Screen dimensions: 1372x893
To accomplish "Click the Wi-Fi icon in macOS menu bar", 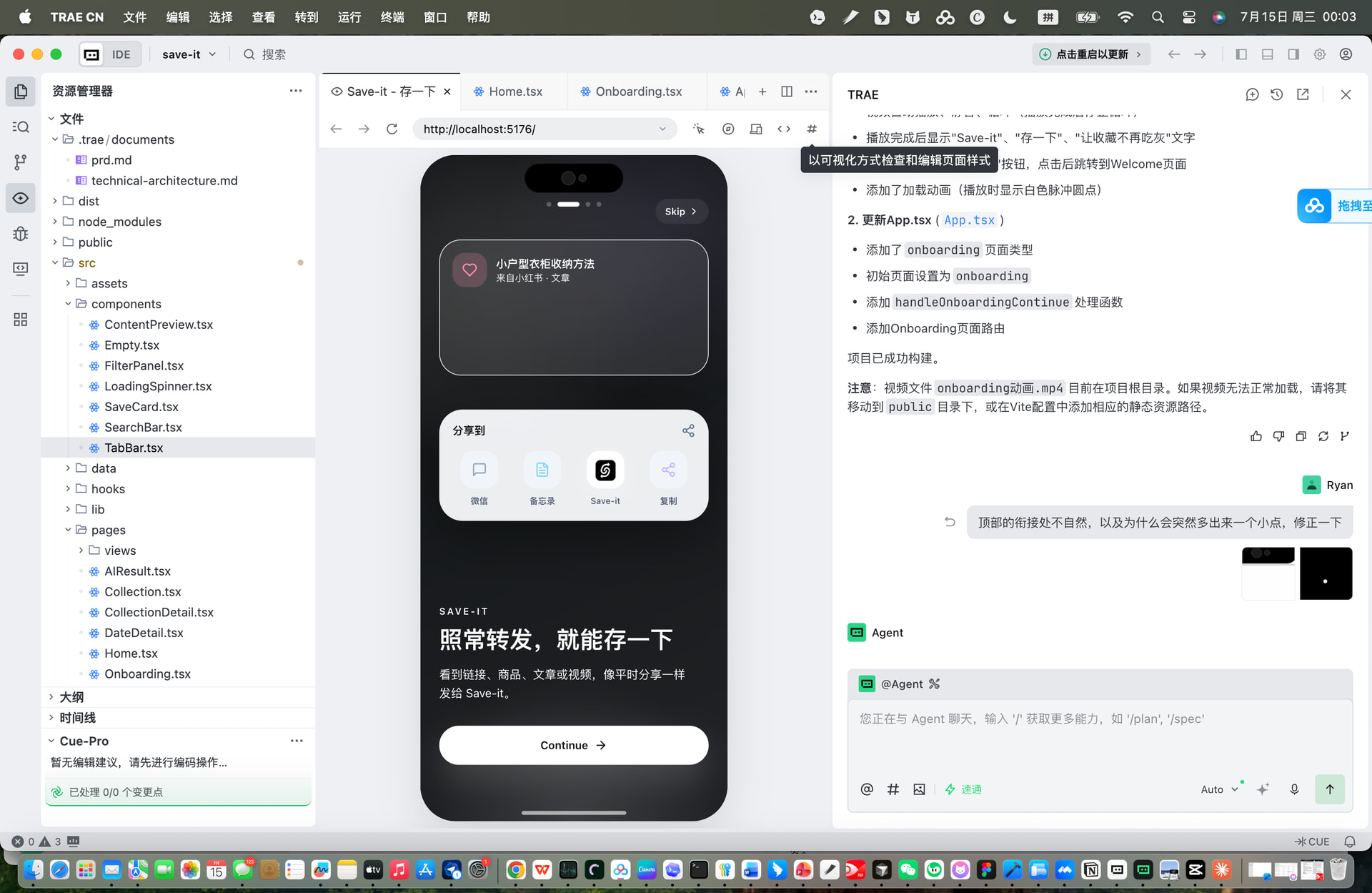I will [1125, 17].
